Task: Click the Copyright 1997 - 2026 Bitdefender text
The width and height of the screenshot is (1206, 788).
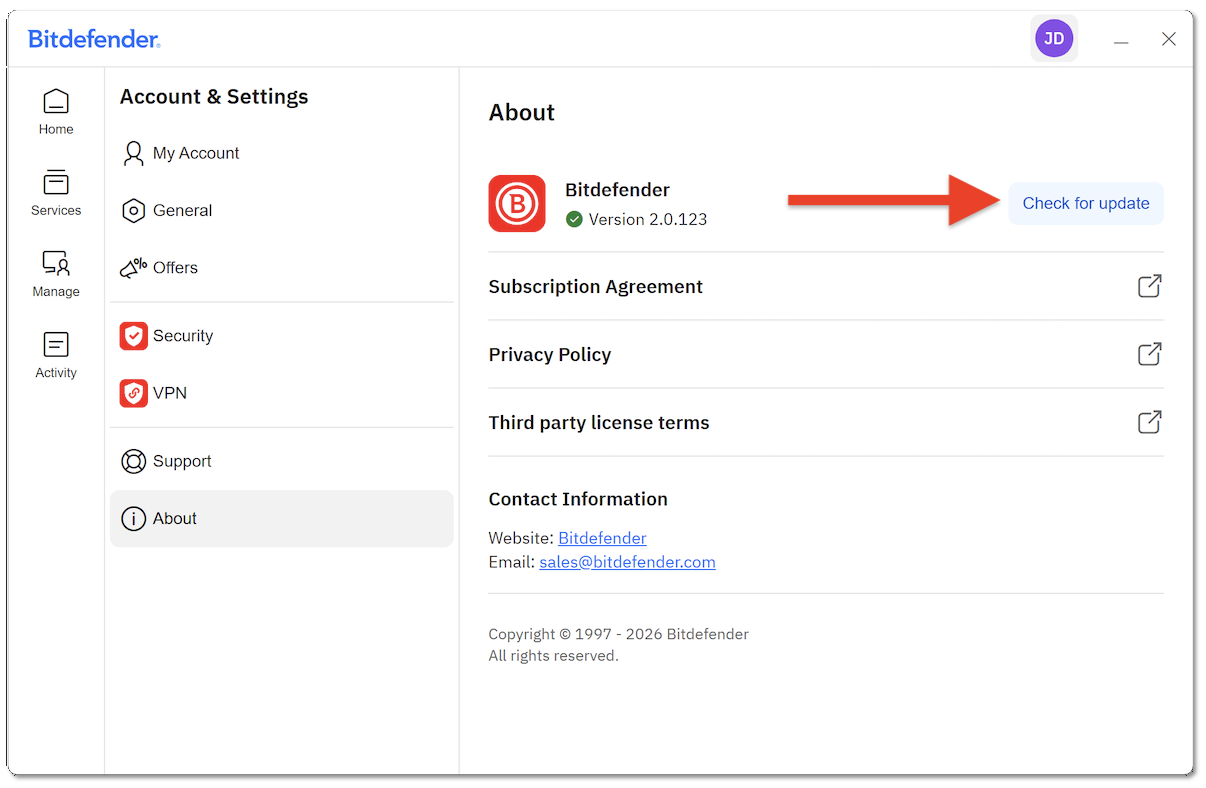Action: [618, 634]
